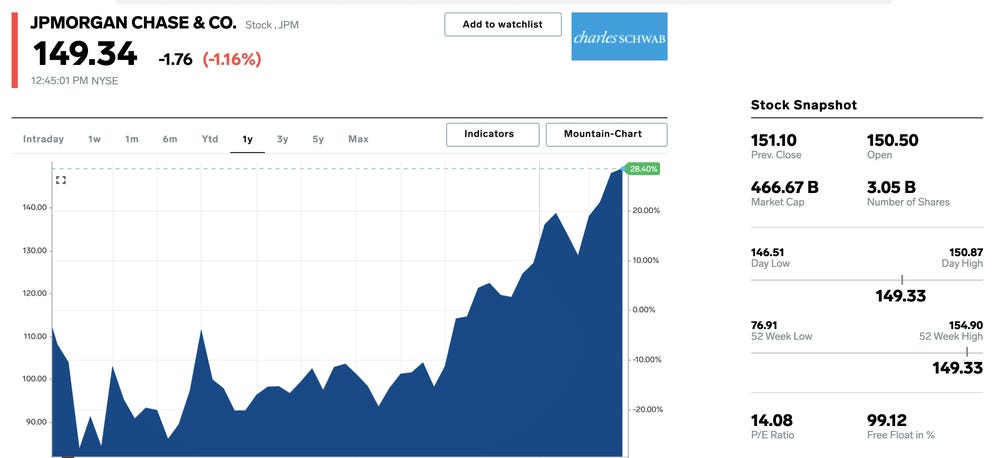Image resolution: width=1000 pixels, height=458 pixels.
Task: Open the Charles Schwab advertisement banner
Action: click(619, 36)
